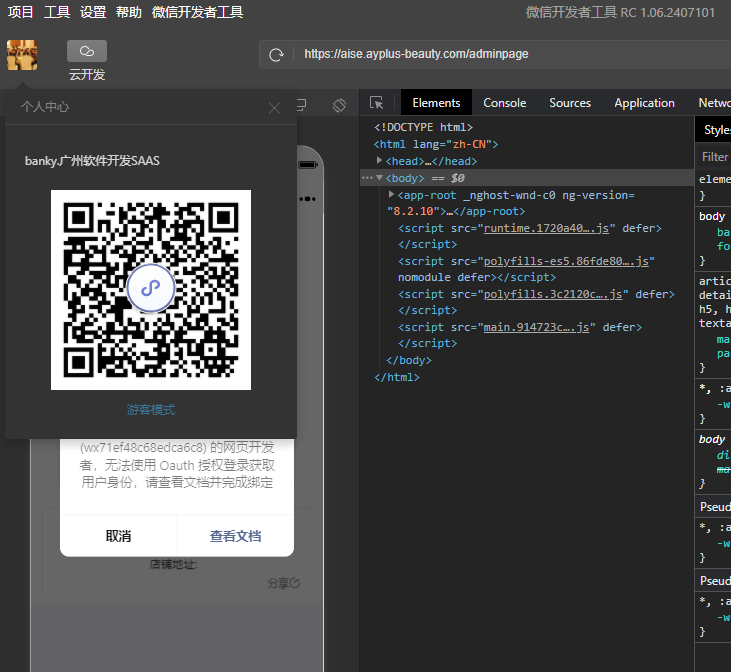
Task: Click the three dots before body
Action: click(x=367, y=178)
